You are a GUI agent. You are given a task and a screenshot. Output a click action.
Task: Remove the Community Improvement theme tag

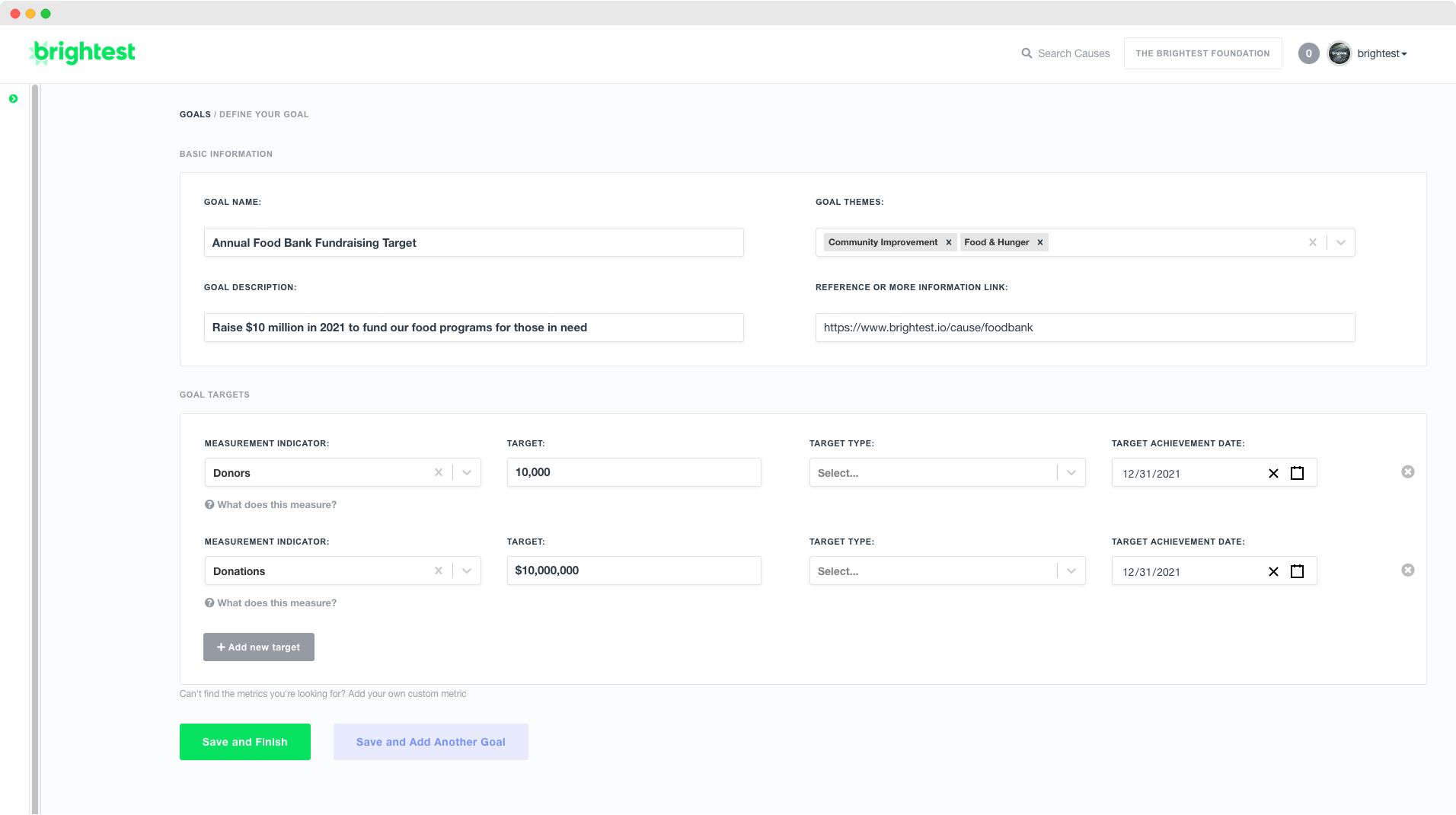click(x=949, y=242)
